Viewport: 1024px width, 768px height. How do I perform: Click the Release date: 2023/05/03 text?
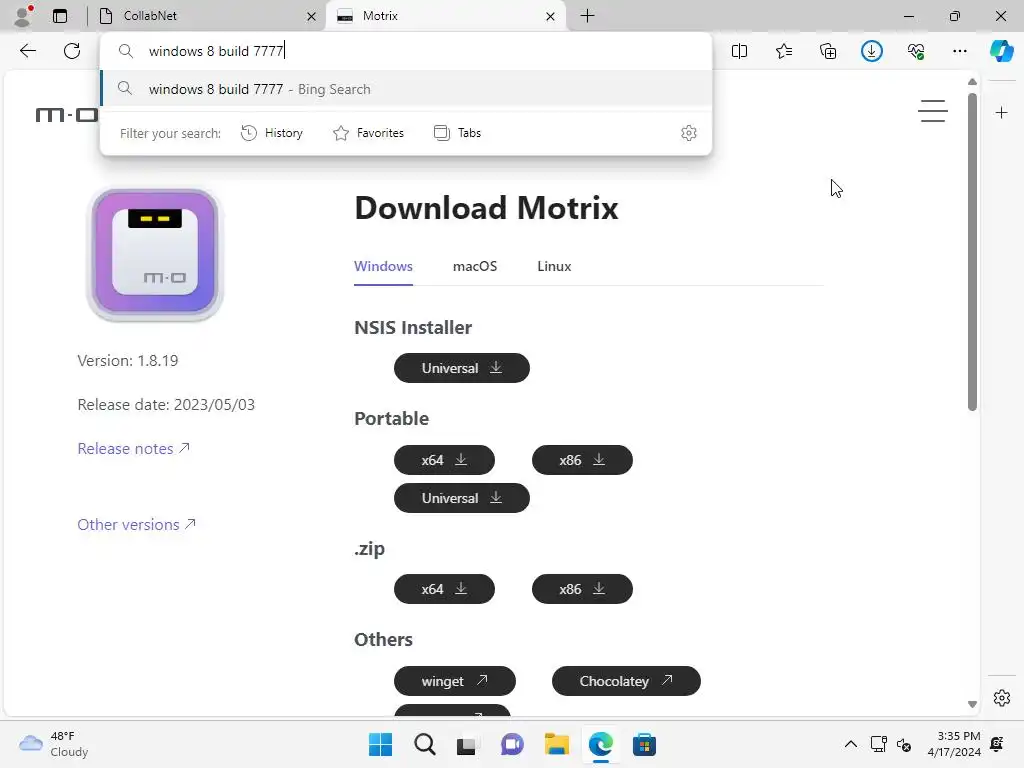coord(166,405)
